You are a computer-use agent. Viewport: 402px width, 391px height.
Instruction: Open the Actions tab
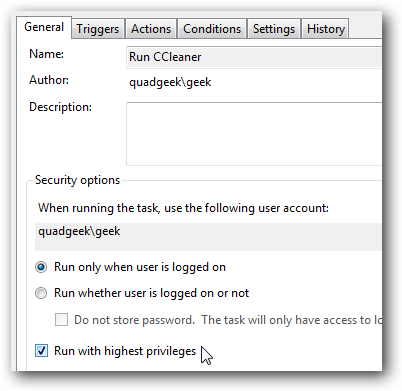[x=151, y=29]
